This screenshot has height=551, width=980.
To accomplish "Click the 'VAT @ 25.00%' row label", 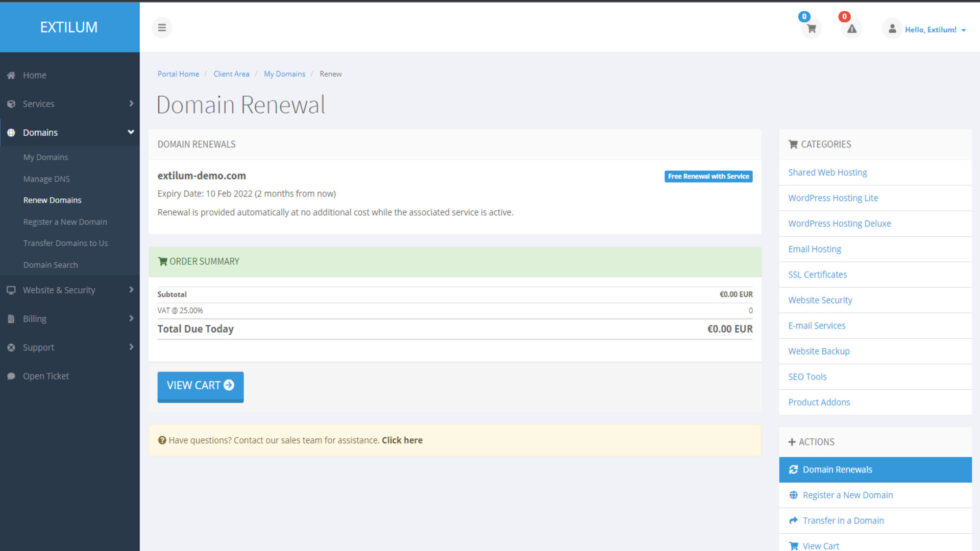I will 180,310.
